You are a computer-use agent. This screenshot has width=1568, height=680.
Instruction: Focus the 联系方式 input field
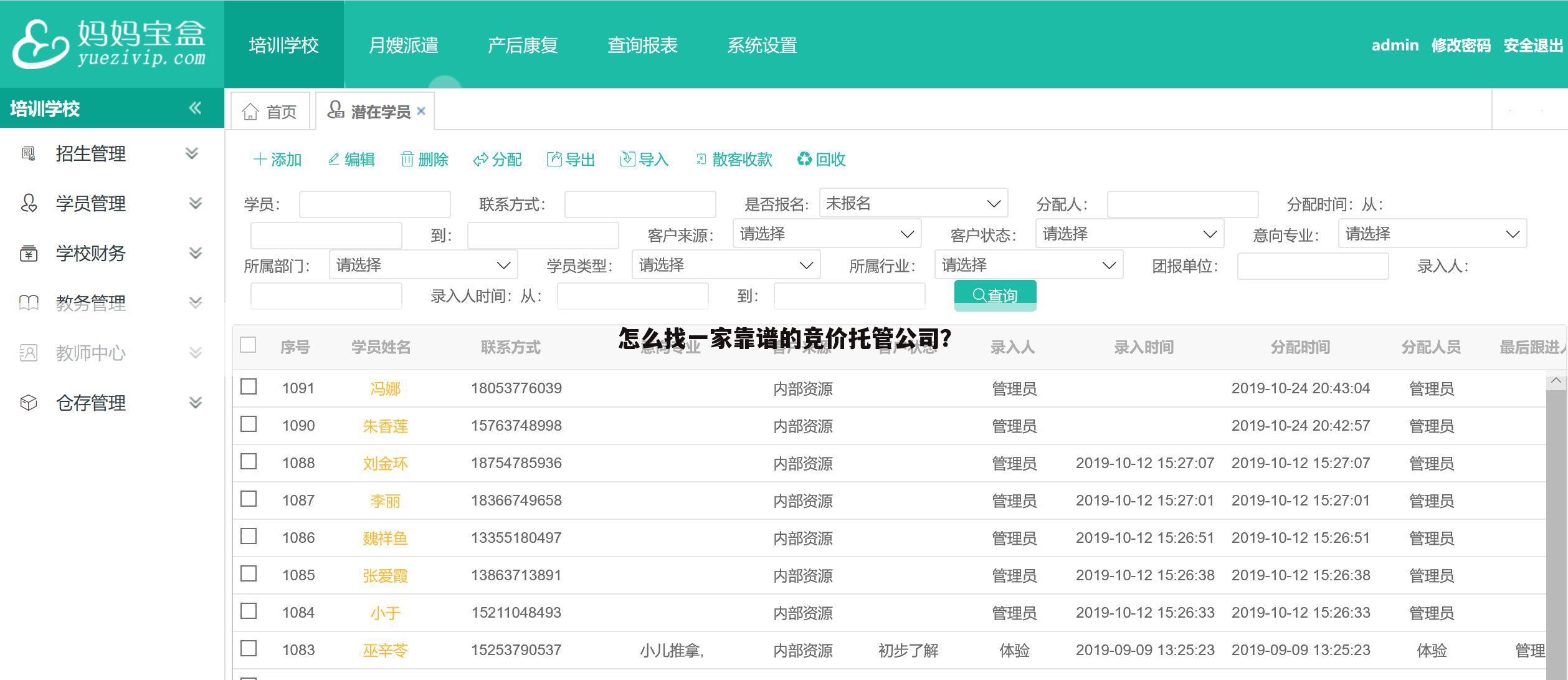(640, 204)
